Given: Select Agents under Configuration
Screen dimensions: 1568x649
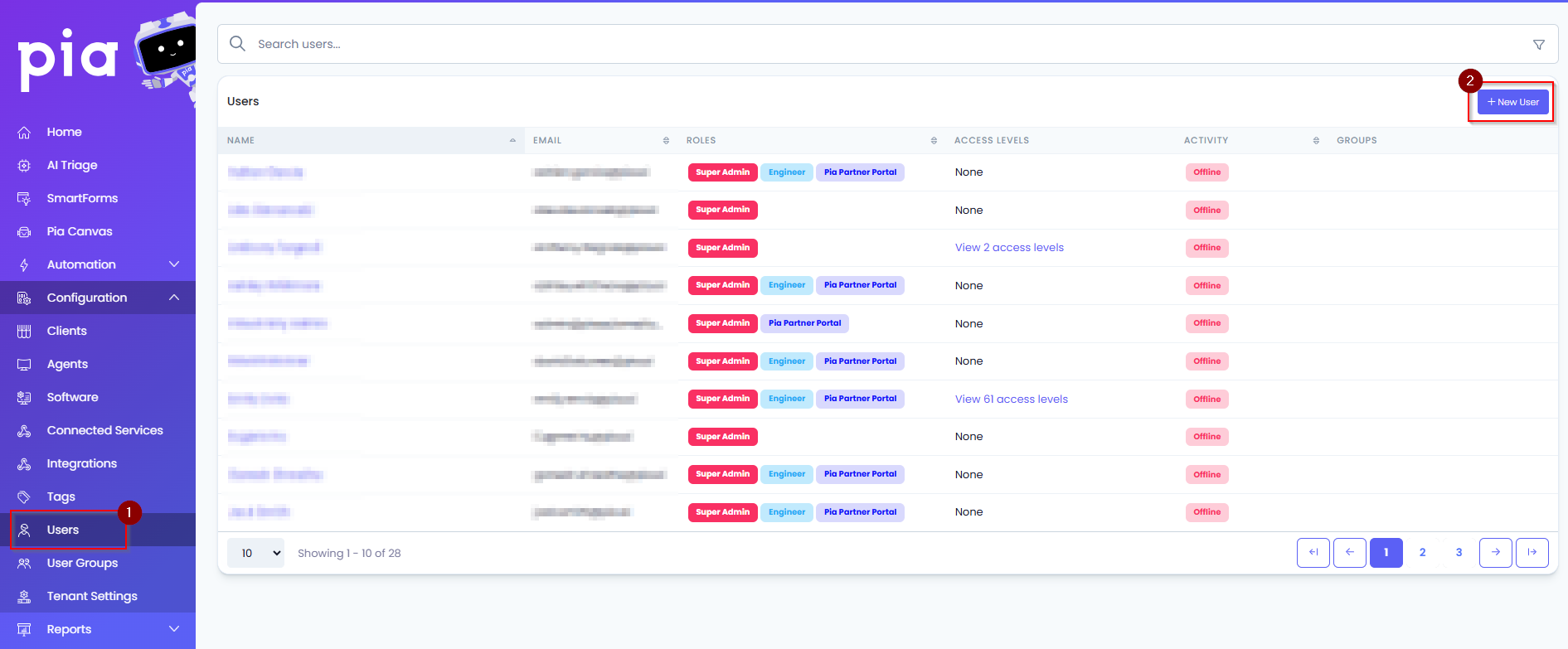Looking at the screenshot, I should point(98,364).
